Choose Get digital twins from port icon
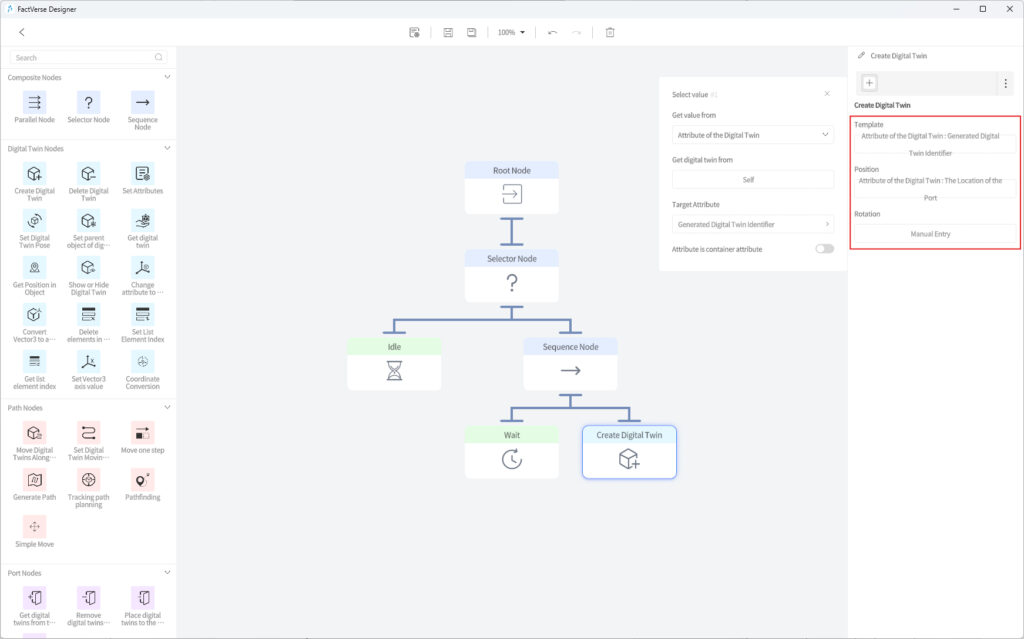This screenshot has height=639, width=1024. 35,598
